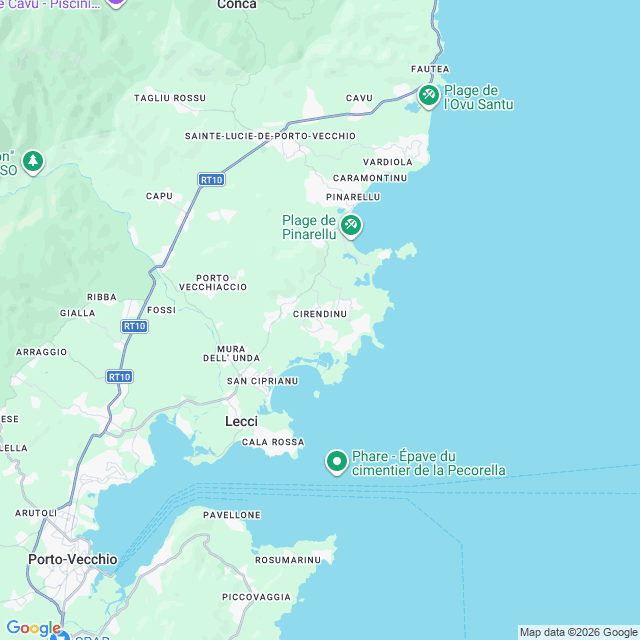Click the Plage de Pinarellu beach pin
640x640 pixels.
coord(351,226)
